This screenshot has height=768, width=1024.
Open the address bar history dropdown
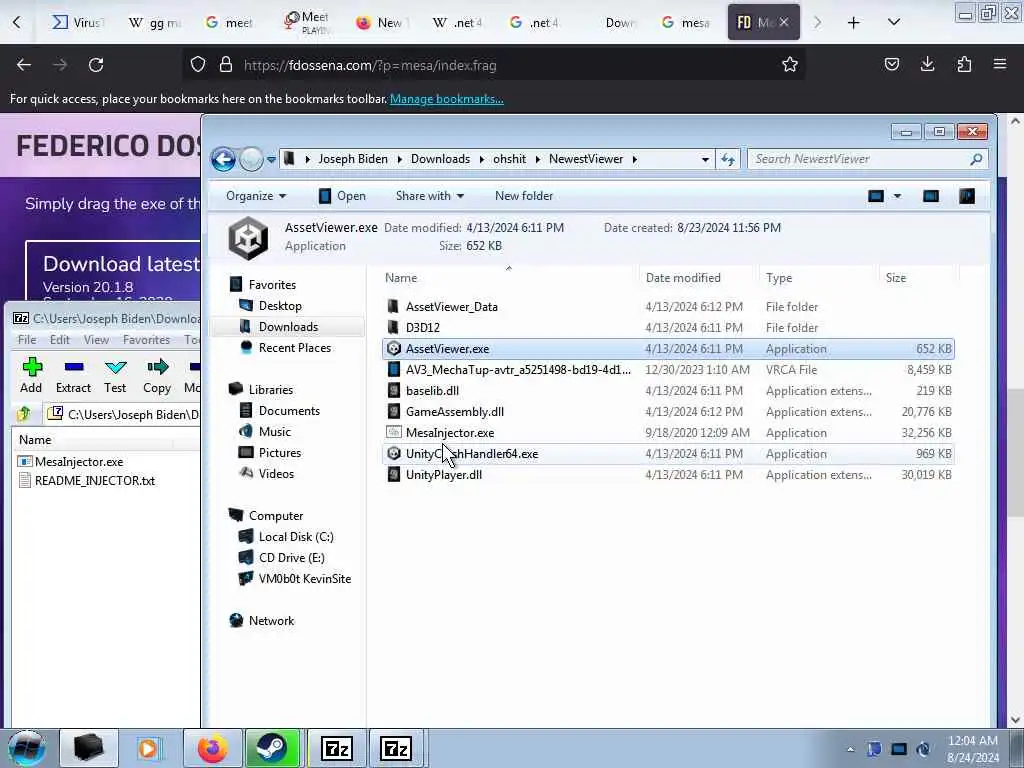pos(705,159)
